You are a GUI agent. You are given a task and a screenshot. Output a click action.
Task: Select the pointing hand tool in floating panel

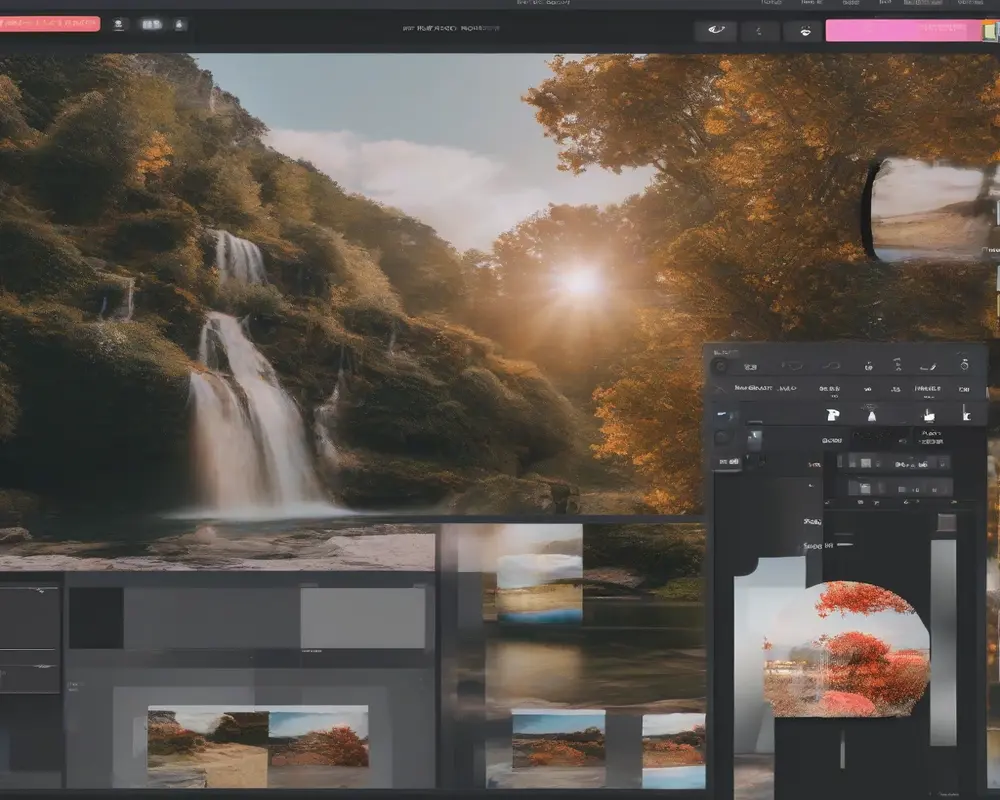(x=929, y=415)
